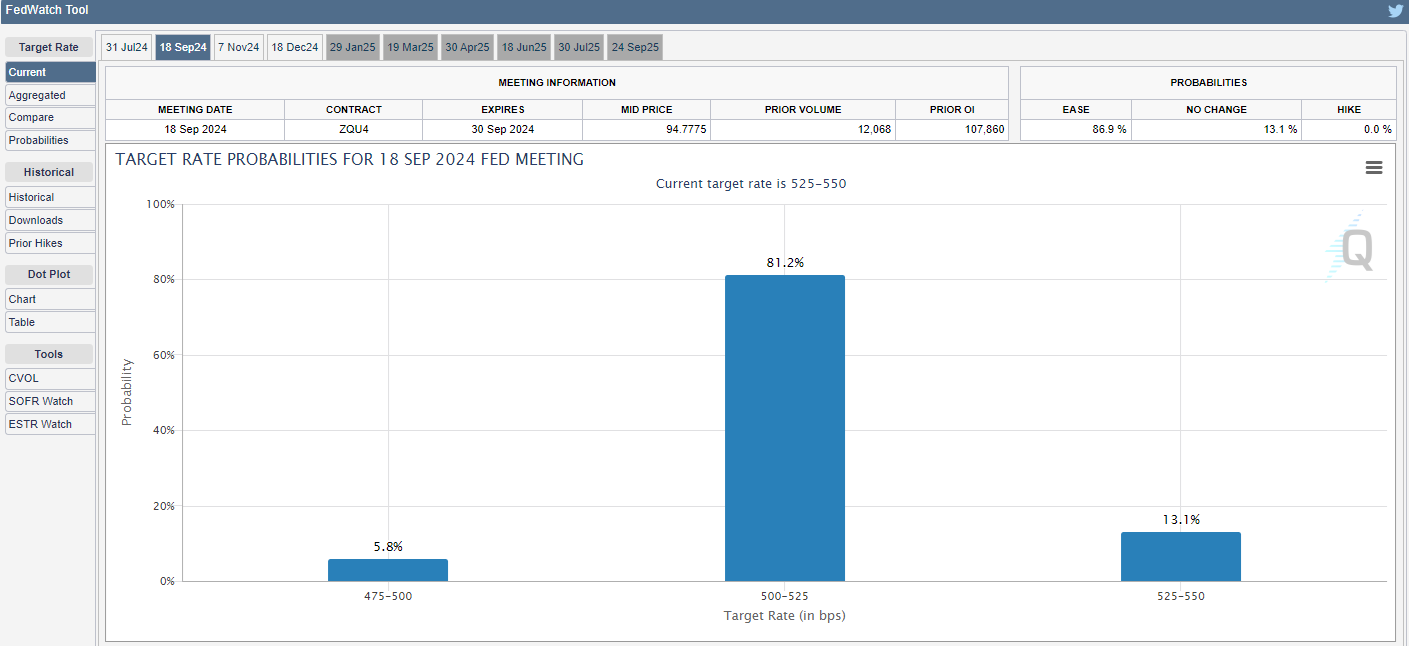
Task: Select the 18 Sep24 meeting tab
Action: tap(183, 47)
